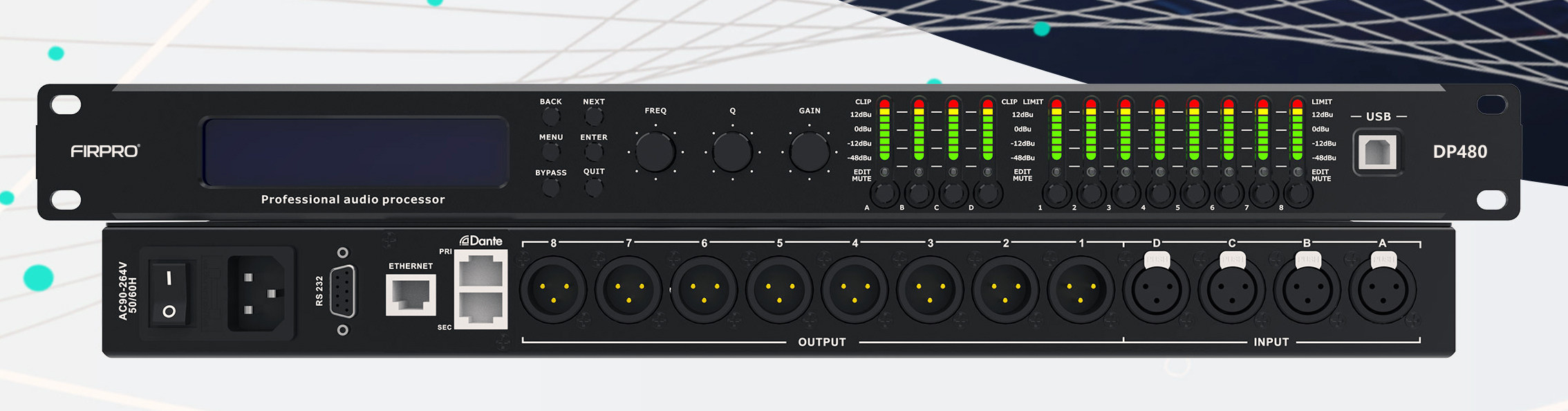
Task: Toggle edit/mute button for output 7
Action: click(x=1263, y=194)
